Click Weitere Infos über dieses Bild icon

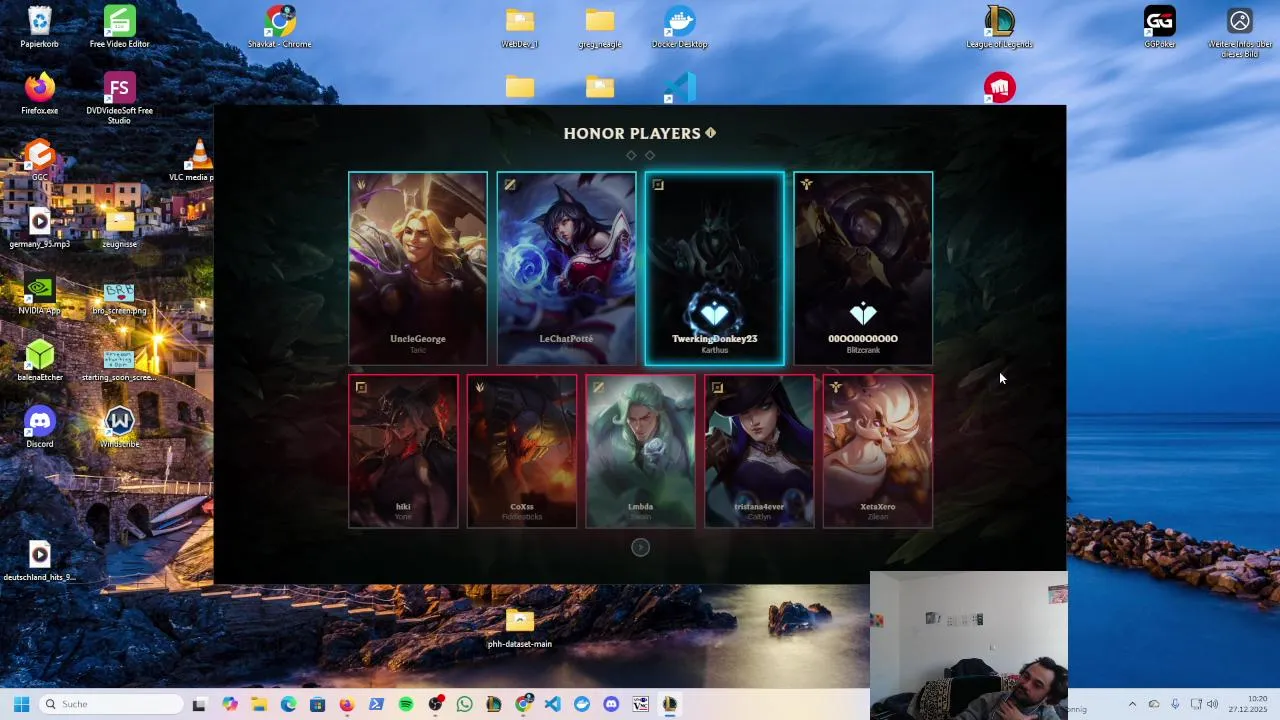(1240, 32)
